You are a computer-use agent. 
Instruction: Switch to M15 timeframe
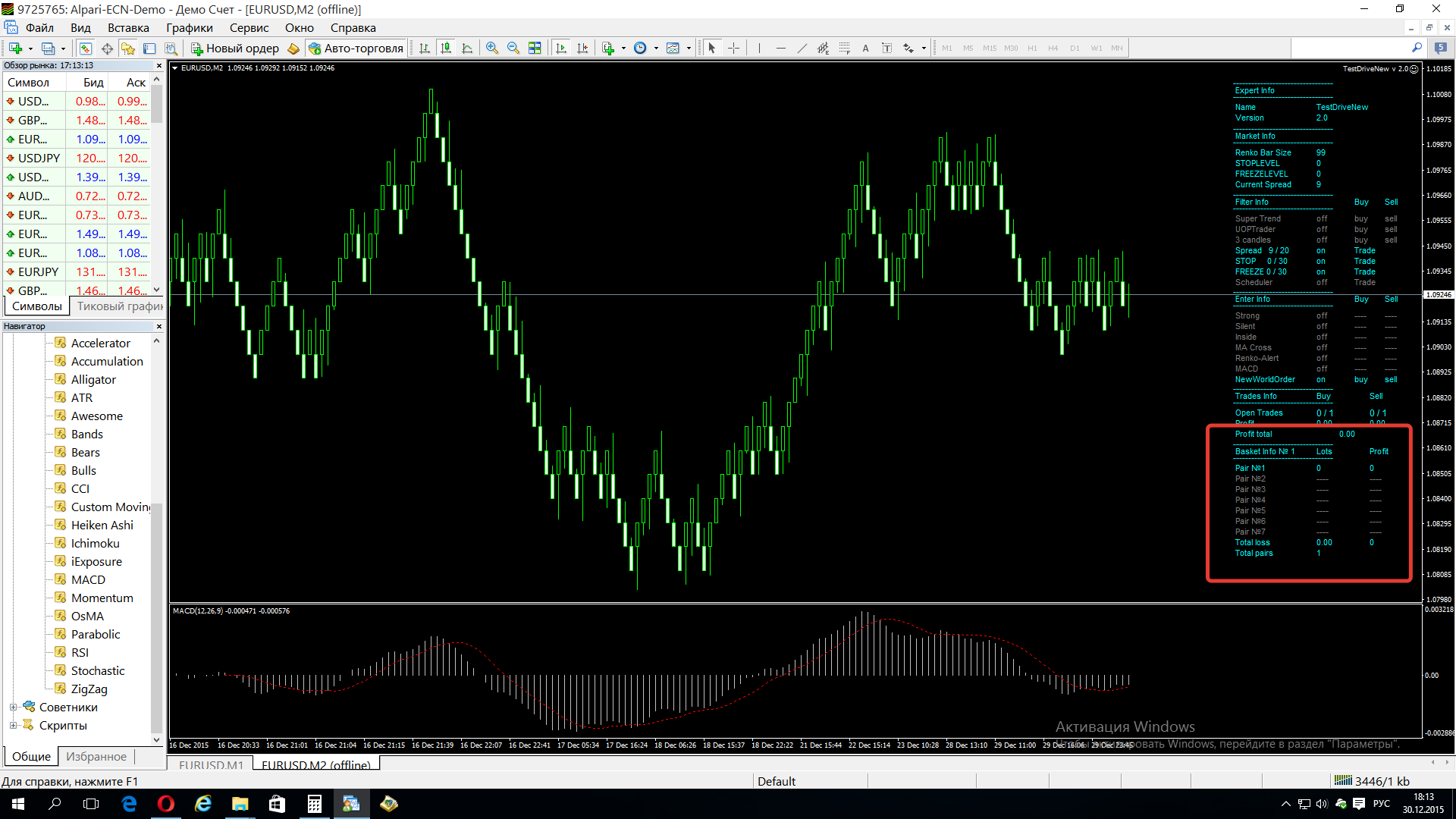tap(990, 48)
